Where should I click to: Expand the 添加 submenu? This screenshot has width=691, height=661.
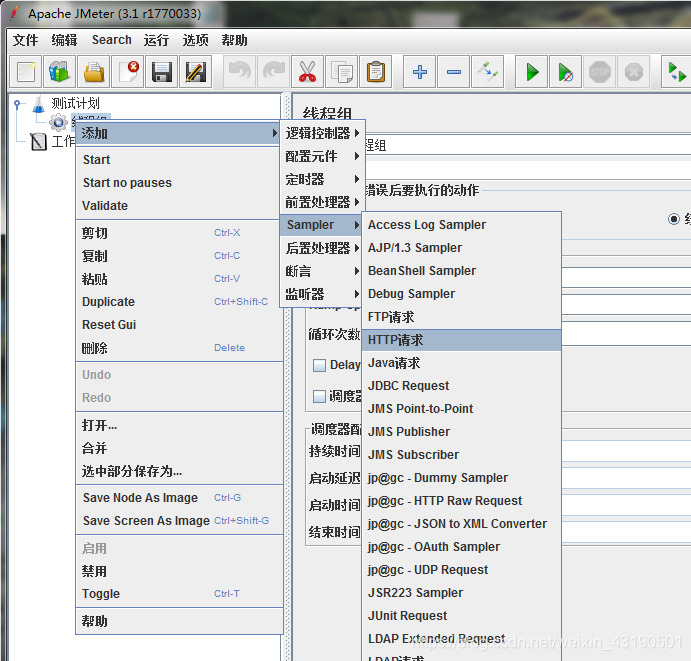click(178, 133)
